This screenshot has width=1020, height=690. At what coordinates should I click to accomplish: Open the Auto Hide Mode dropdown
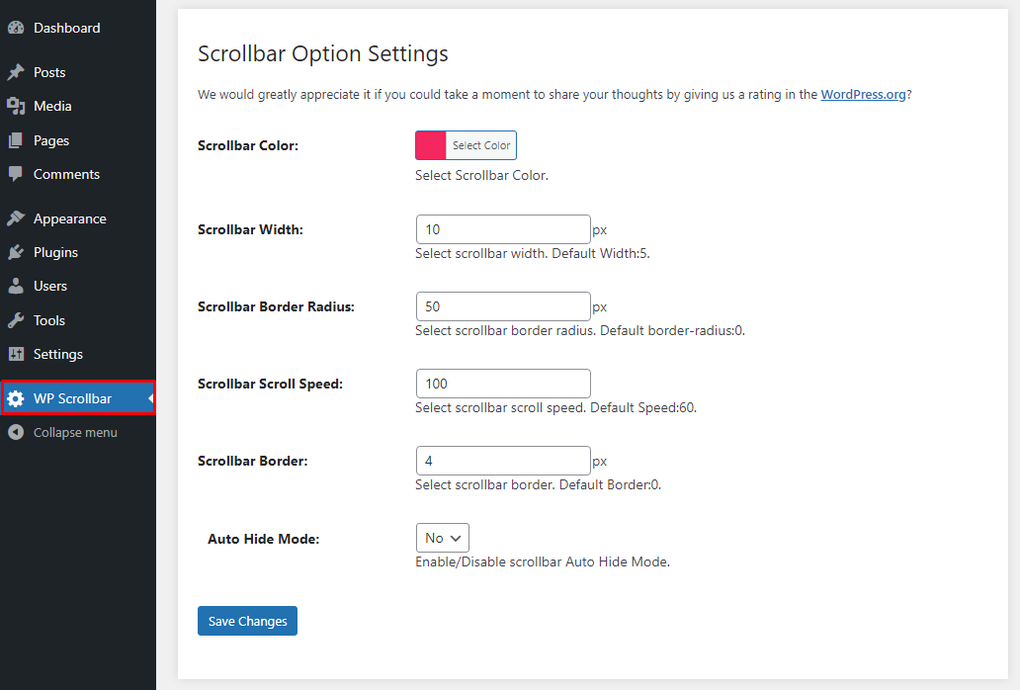442,537
